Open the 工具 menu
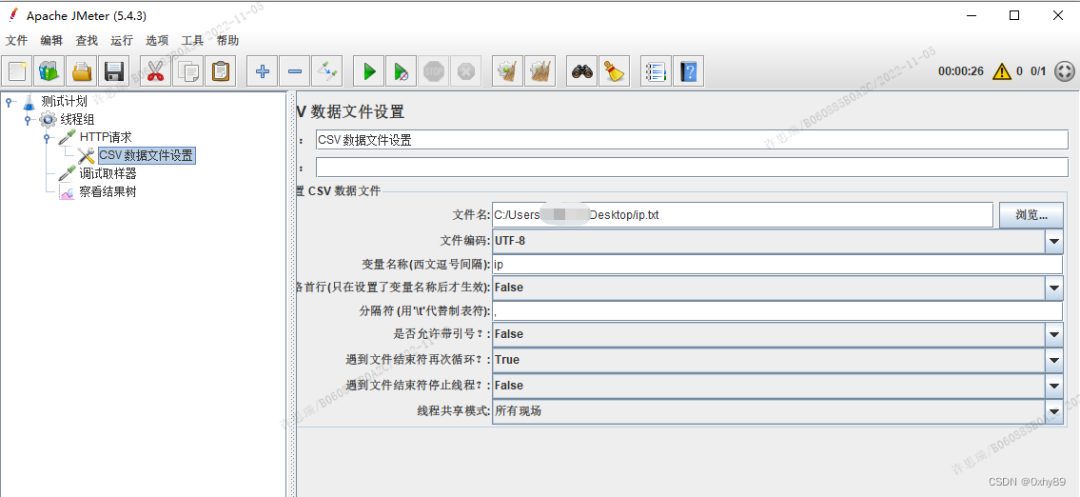This screenshot has width=1080, height=497. [x=192, y=41]
